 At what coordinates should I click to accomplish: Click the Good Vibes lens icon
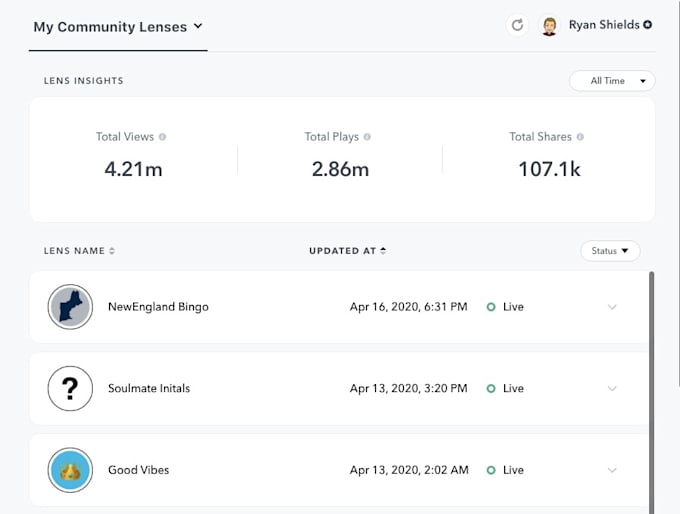click(70, 469)
